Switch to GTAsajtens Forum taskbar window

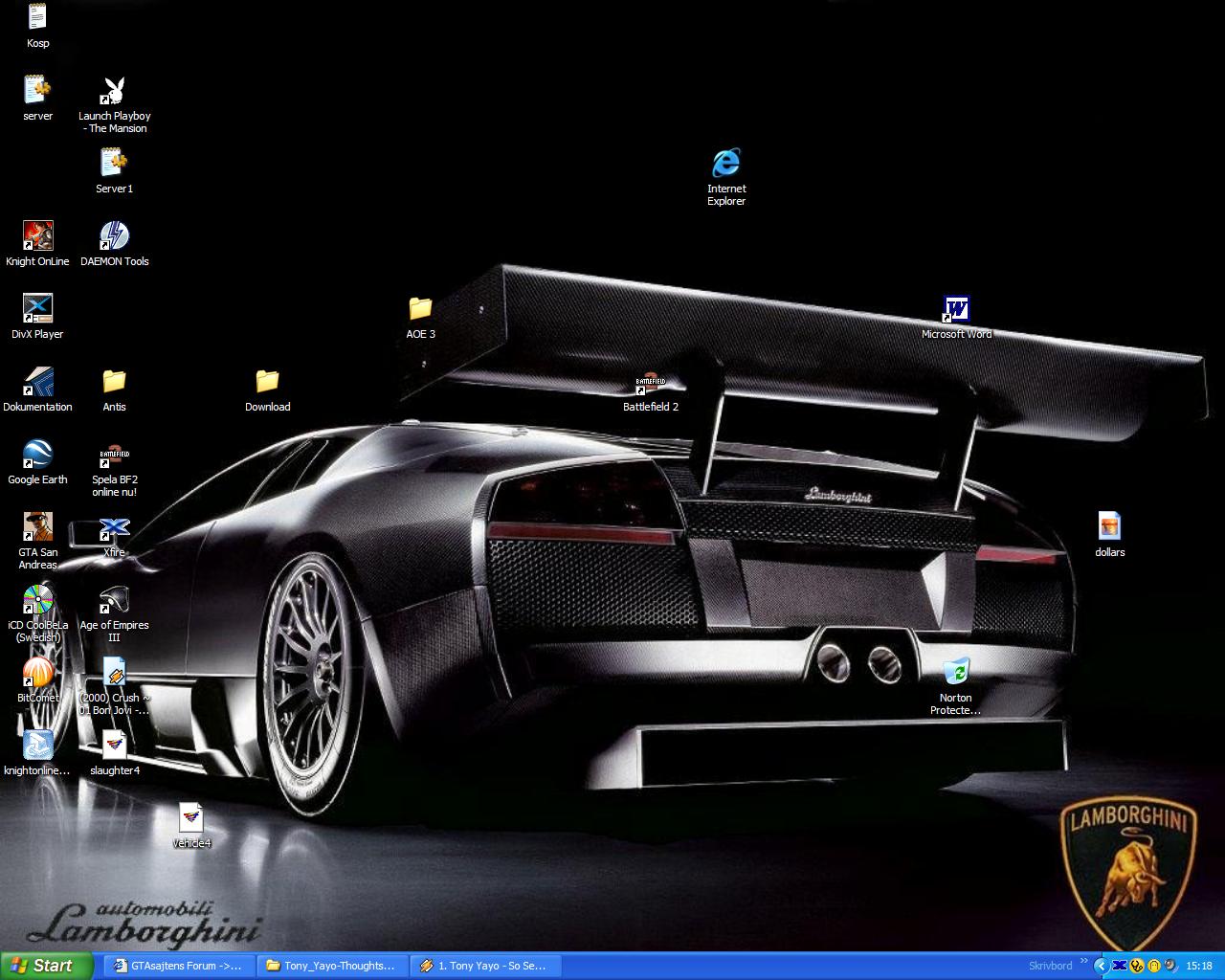[x=179, y=966]
